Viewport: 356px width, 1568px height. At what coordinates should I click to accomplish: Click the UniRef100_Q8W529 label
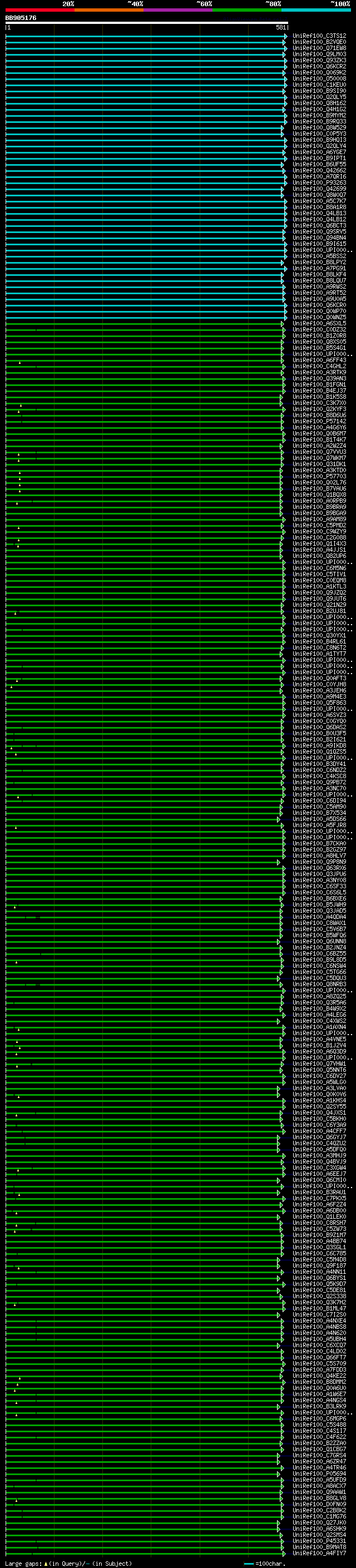click(x=319, y=128)
